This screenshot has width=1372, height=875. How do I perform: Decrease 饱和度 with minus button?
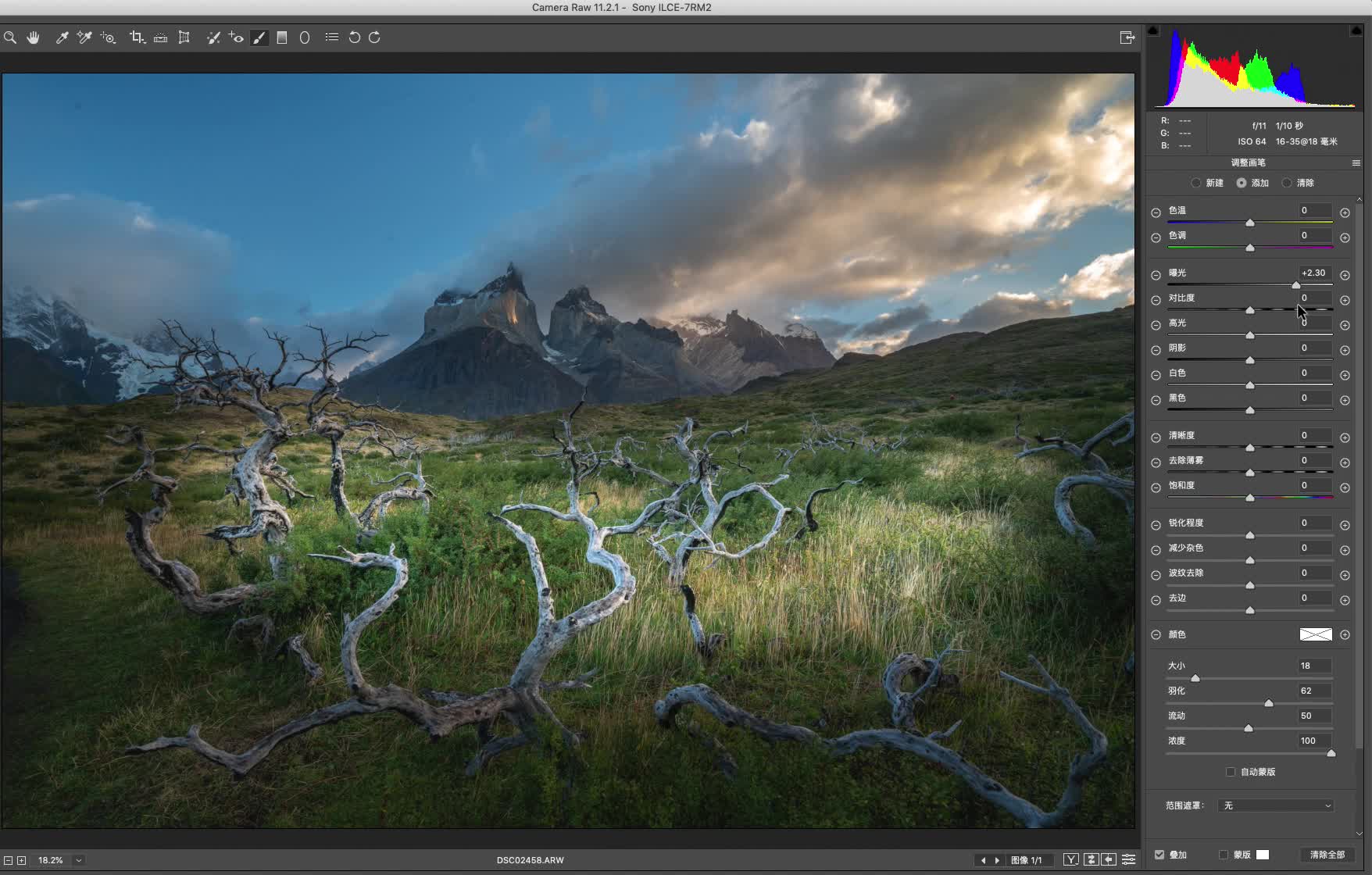pos(1156,487)
